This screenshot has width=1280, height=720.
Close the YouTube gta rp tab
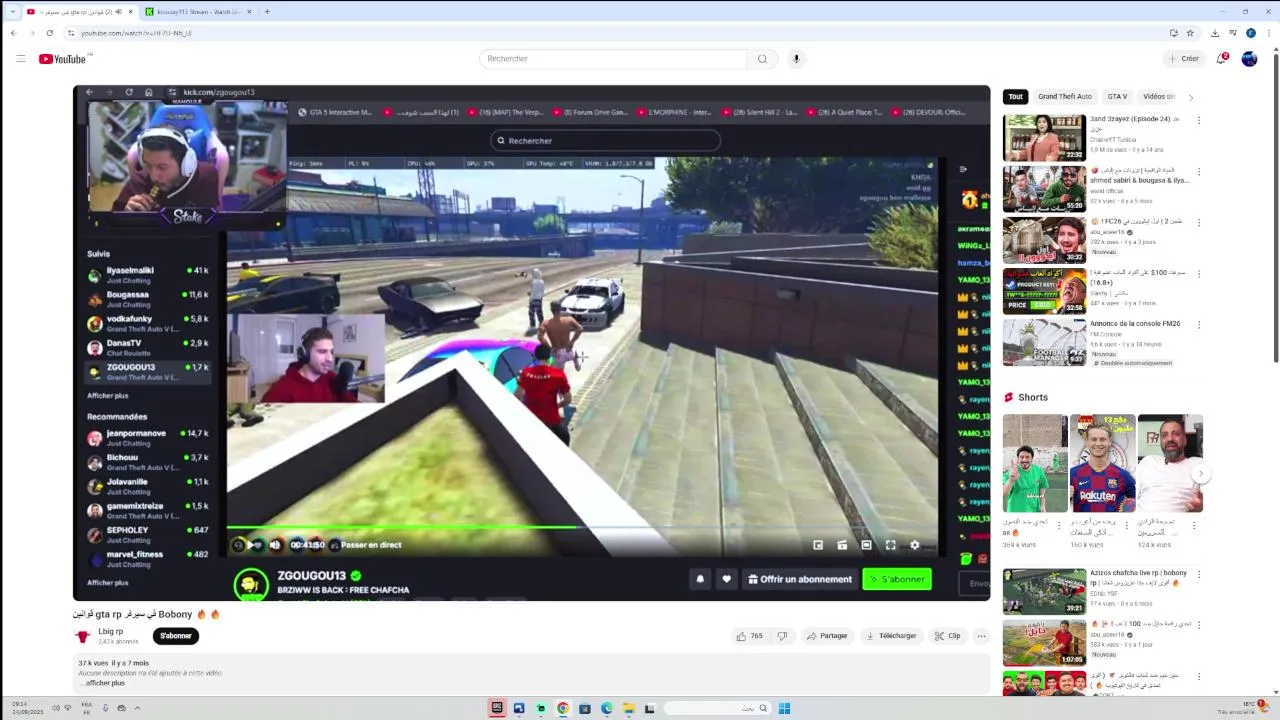(x=131, y=12)
